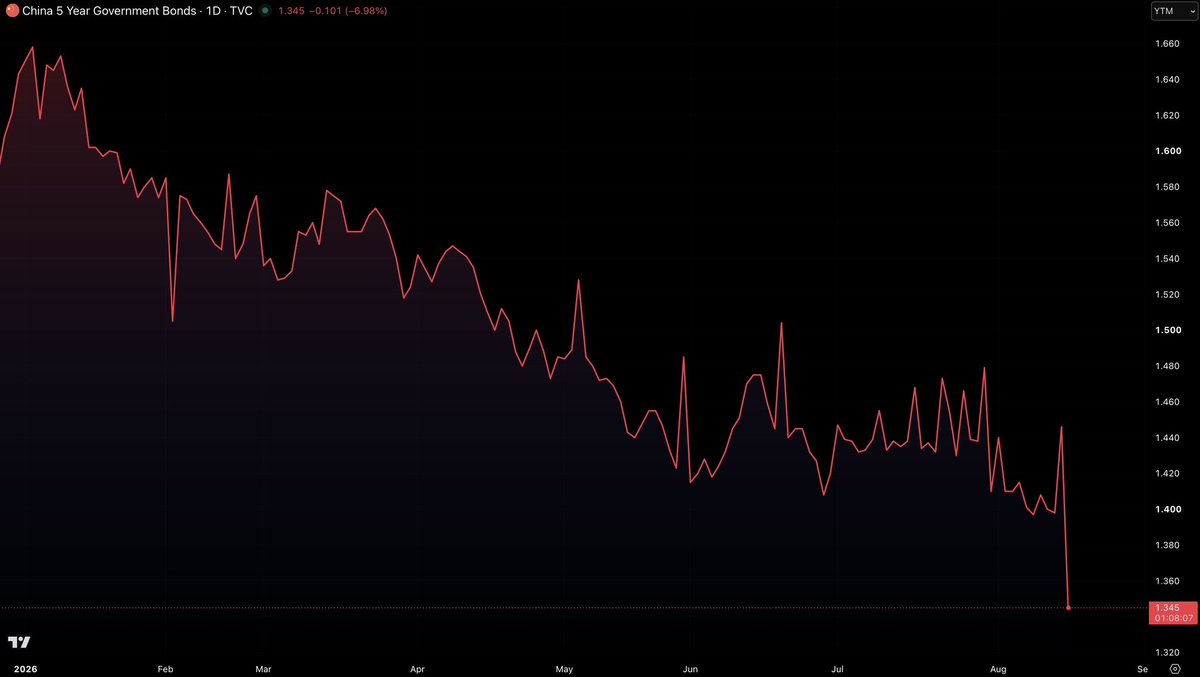Click the 1.440 price axis label

pyautogui.click(x=1168, y=438)
